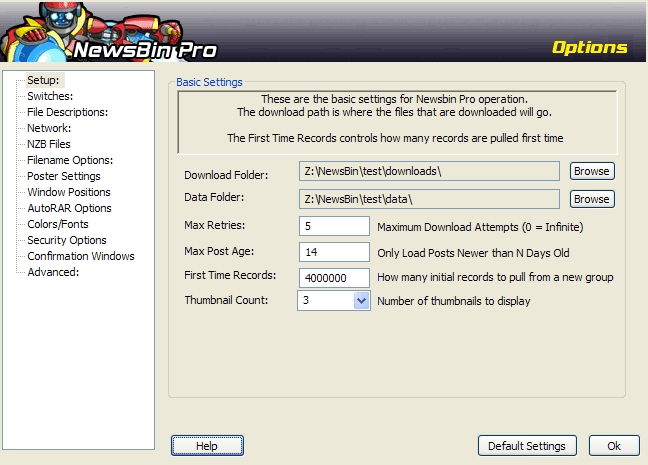Click Browse next to Download Folder
The height and width of the screenshot is (465, 648).
pos(592,171)
